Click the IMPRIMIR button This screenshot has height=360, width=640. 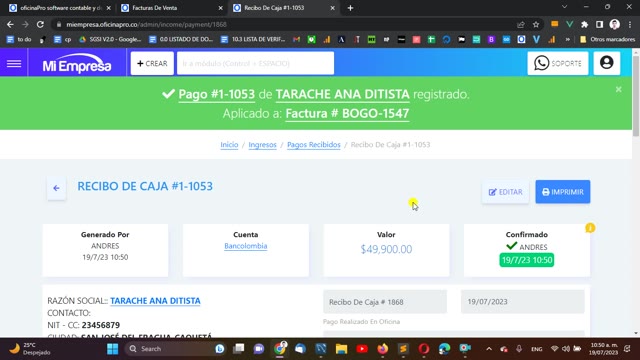pyautogui.click(x=562, y=192)
